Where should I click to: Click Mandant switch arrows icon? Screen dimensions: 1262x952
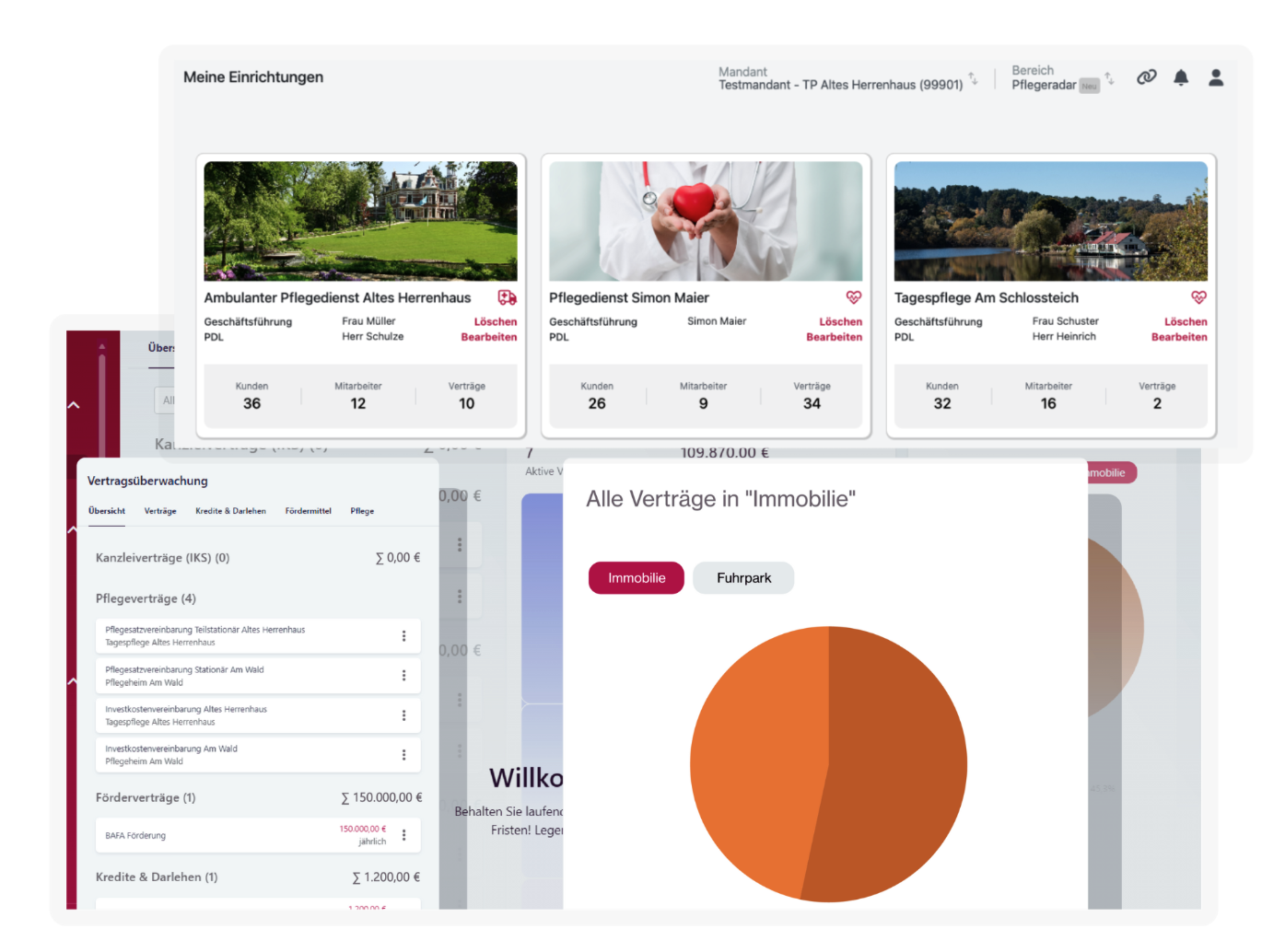coord(973,78)
